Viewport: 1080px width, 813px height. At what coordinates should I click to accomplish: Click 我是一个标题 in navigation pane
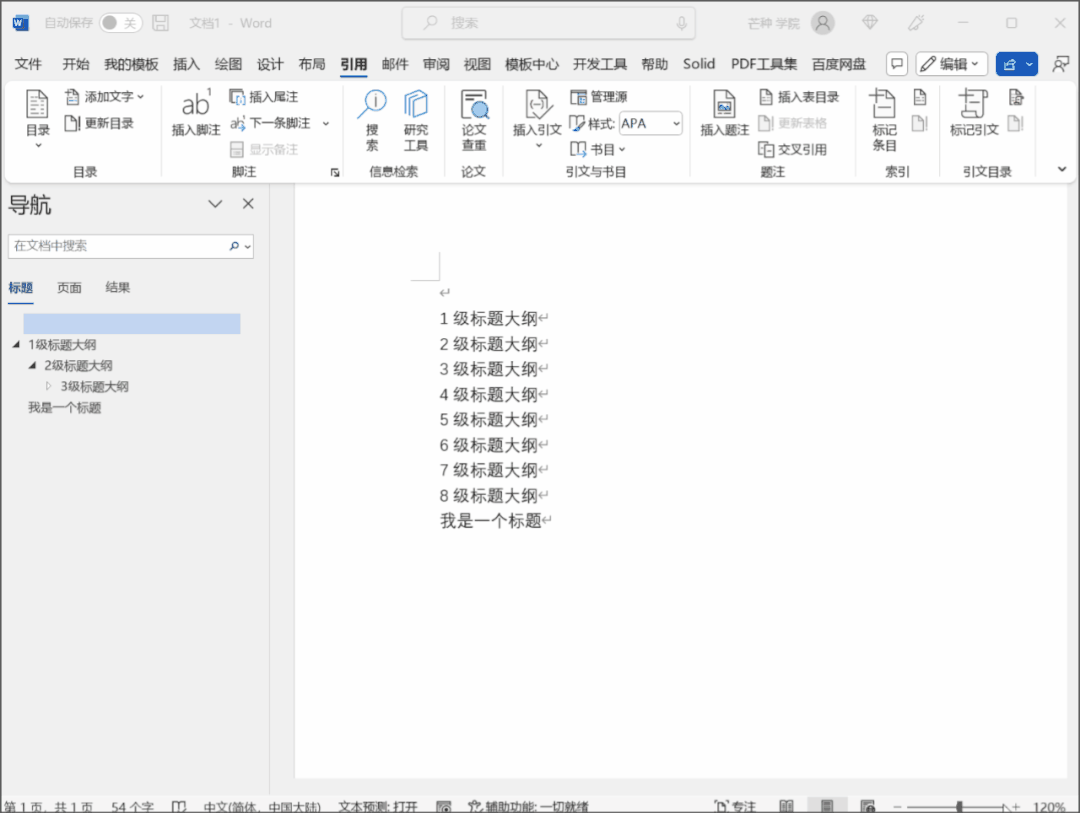pos(64,408)
